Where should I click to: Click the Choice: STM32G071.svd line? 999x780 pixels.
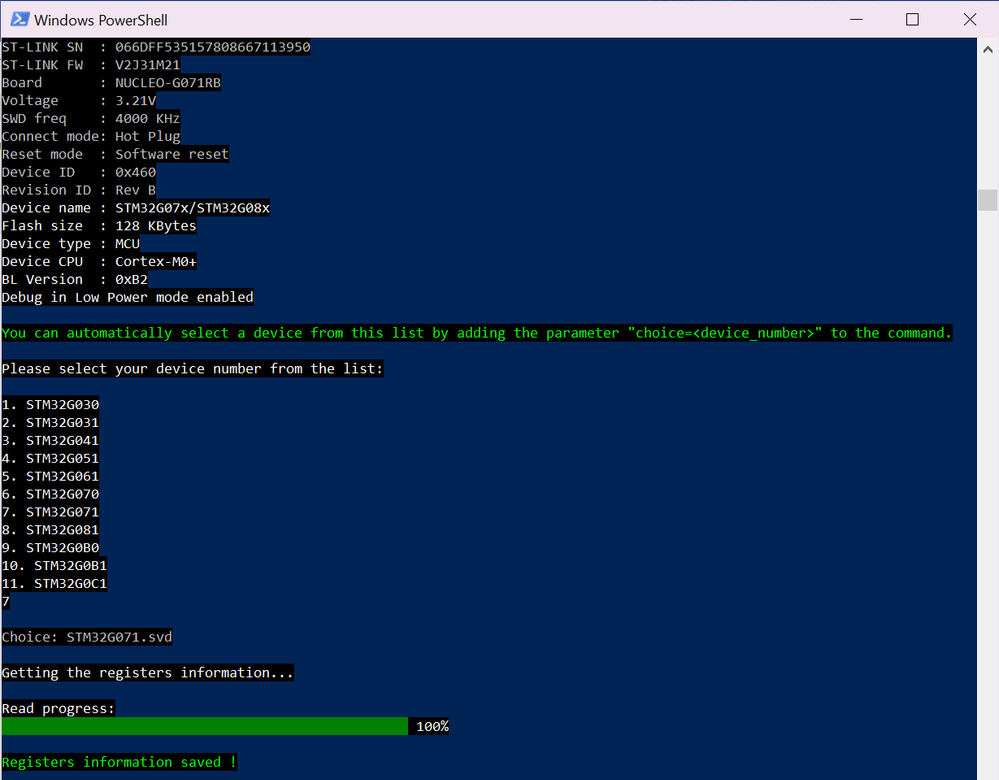(87, 637)
